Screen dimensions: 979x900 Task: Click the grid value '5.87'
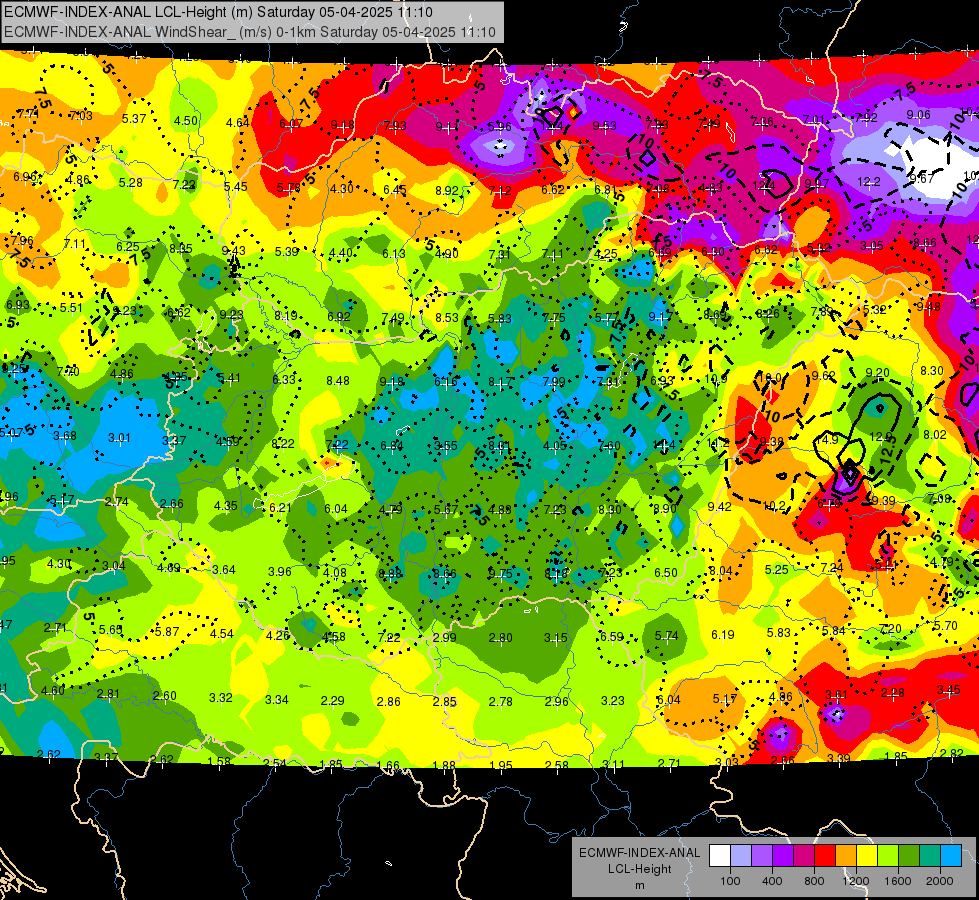coord(167,631)
